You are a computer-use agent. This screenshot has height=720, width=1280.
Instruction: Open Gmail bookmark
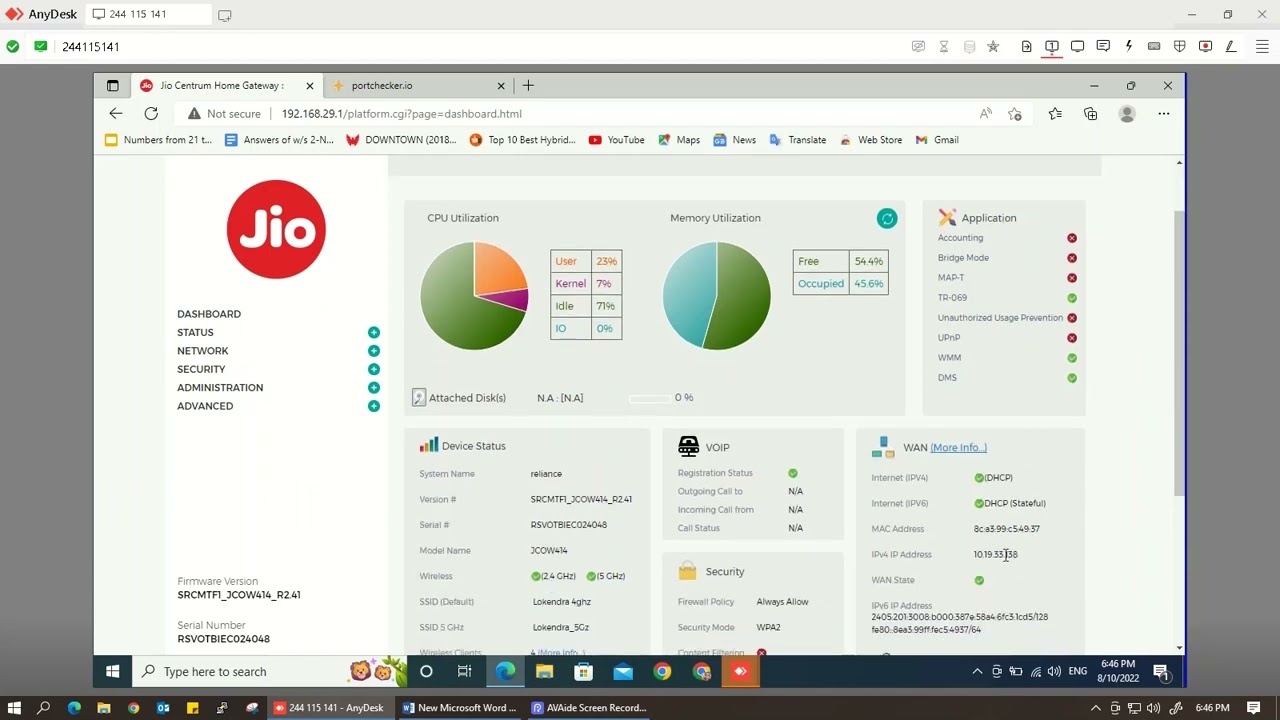point(937,140)
